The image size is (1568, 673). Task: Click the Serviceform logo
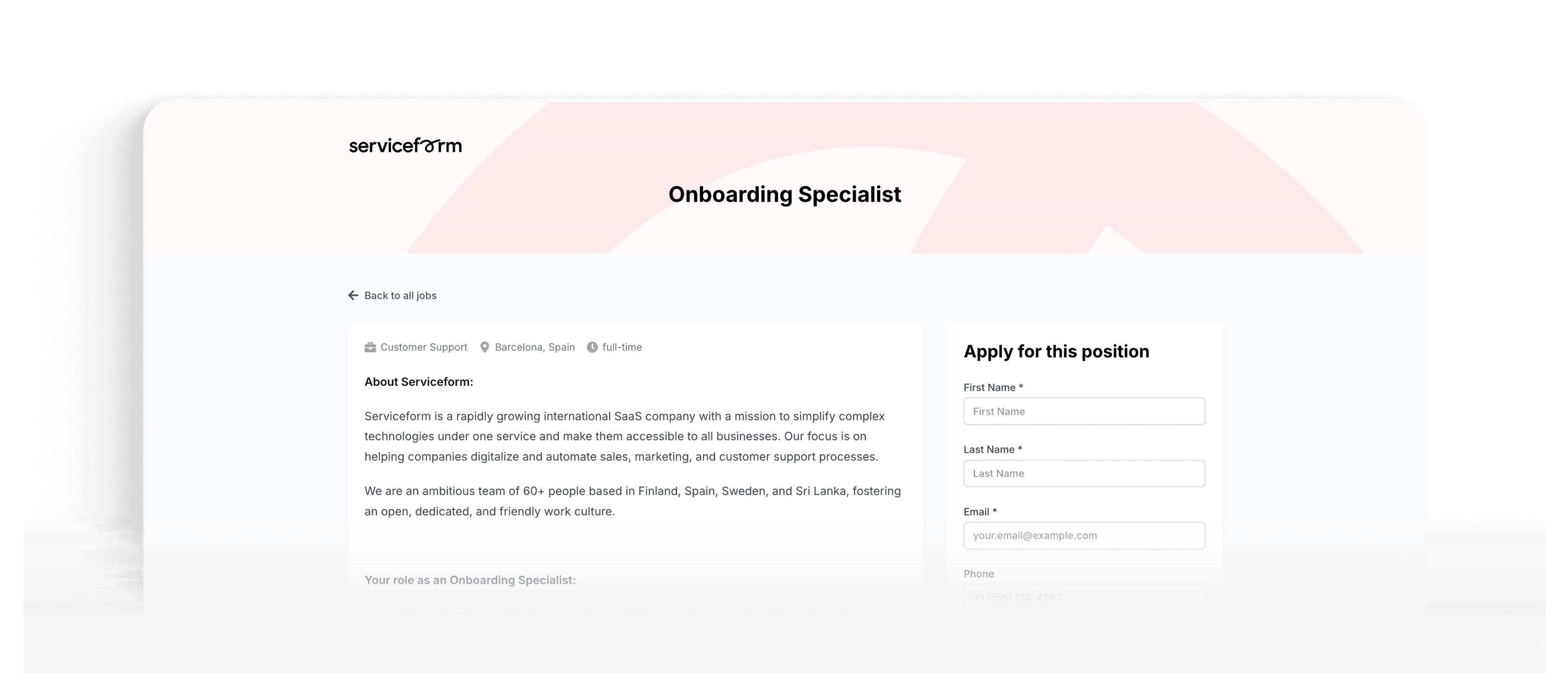[405, 145]
